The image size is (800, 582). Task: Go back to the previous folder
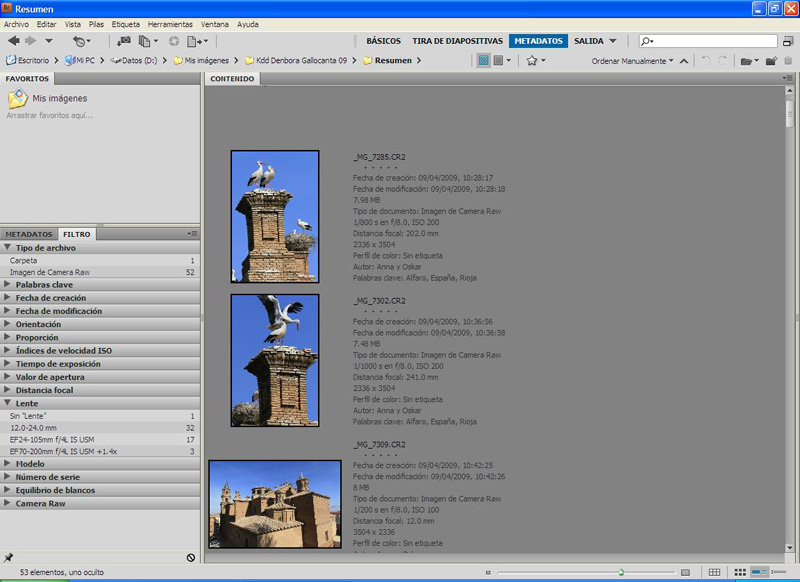pyautogui.click(x=14, y=41)
